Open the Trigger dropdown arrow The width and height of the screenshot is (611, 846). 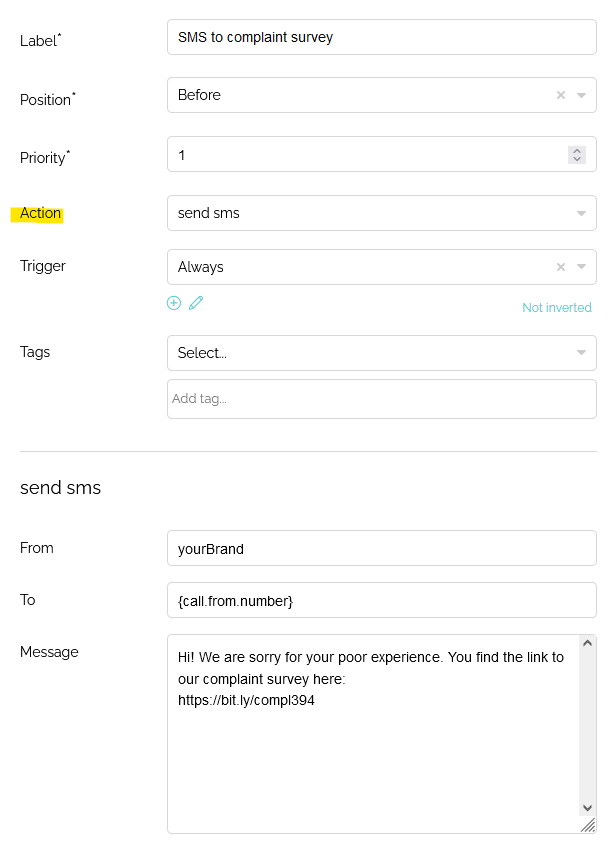[581, 267]
